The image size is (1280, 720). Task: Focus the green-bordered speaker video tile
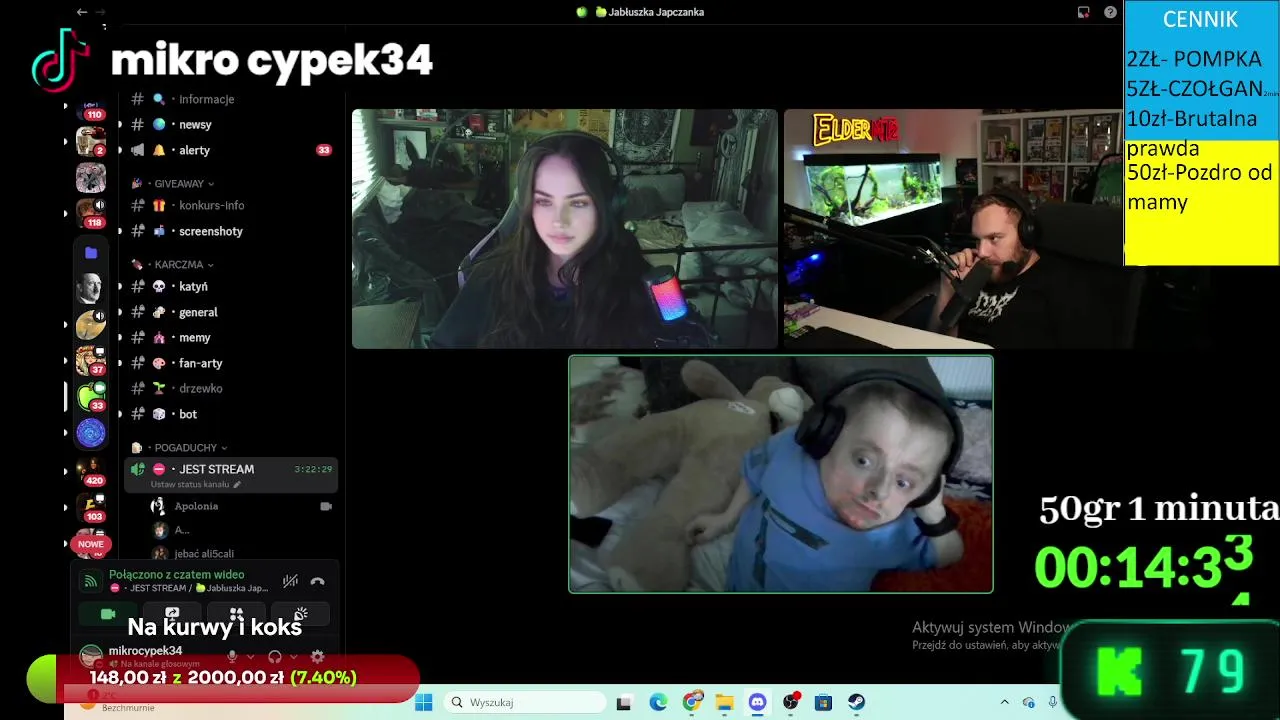[781, 474]
